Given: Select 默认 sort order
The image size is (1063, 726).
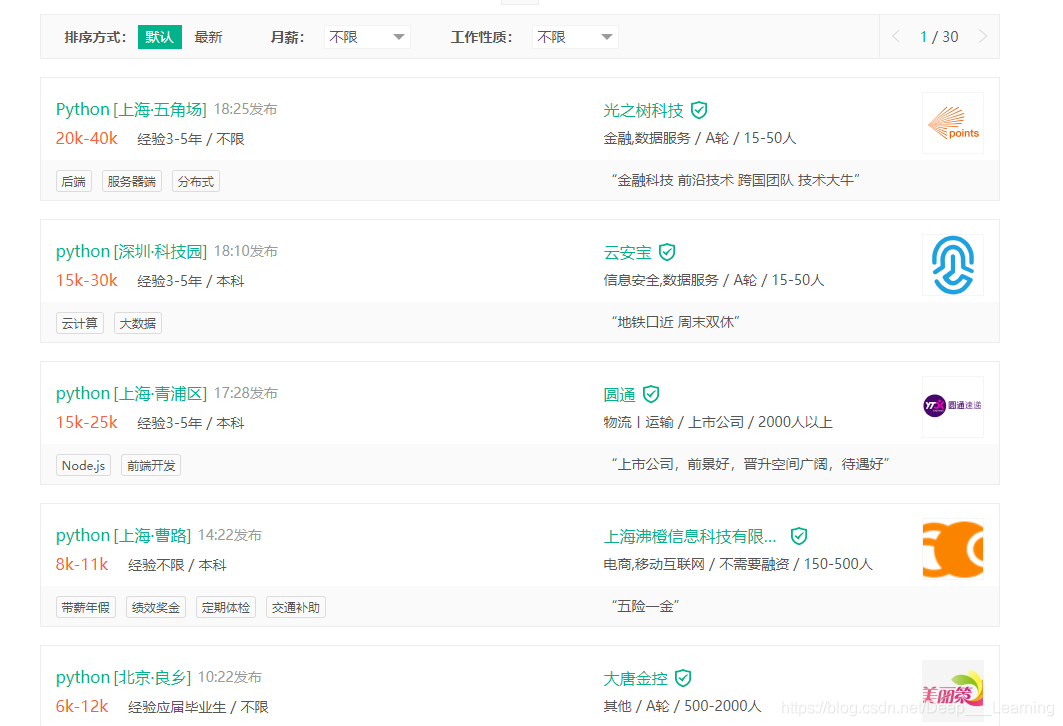Looking at the screenshot, I should [x=159, y=37].
